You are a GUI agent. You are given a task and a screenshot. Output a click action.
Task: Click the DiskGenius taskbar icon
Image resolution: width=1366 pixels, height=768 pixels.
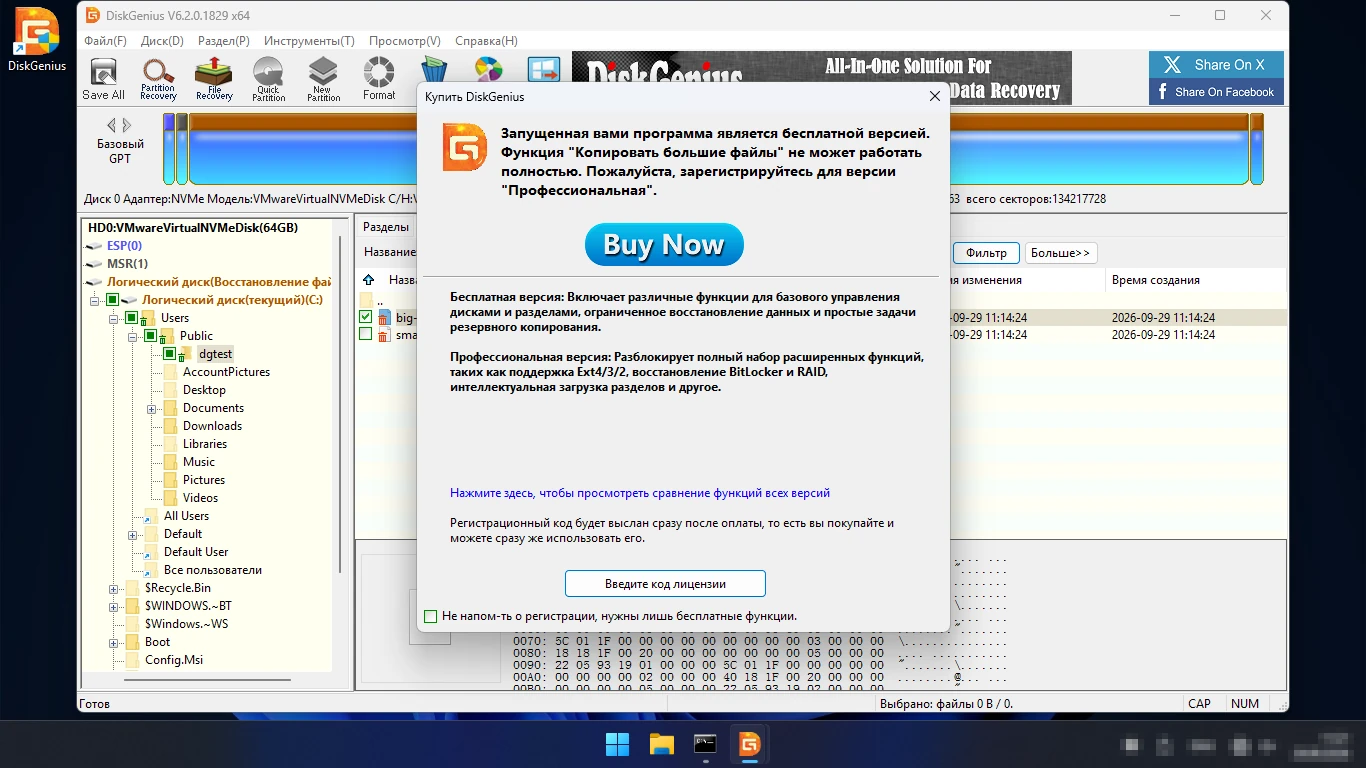tap(750, 744)
